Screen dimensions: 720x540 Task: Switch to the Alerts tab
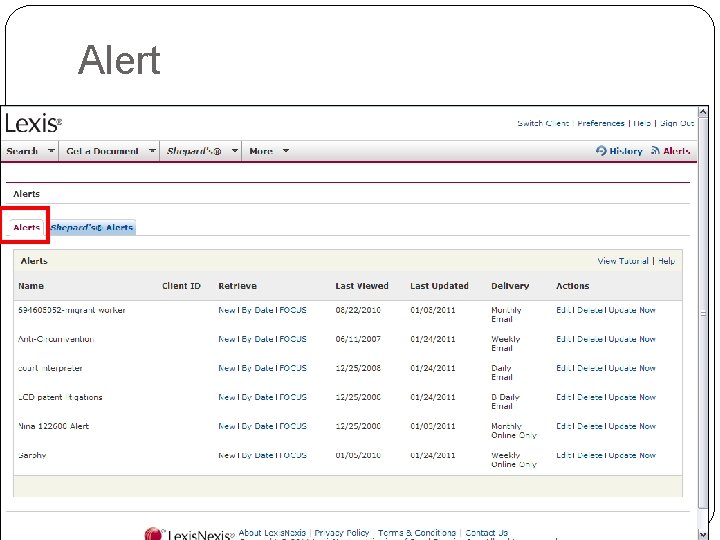26,227
